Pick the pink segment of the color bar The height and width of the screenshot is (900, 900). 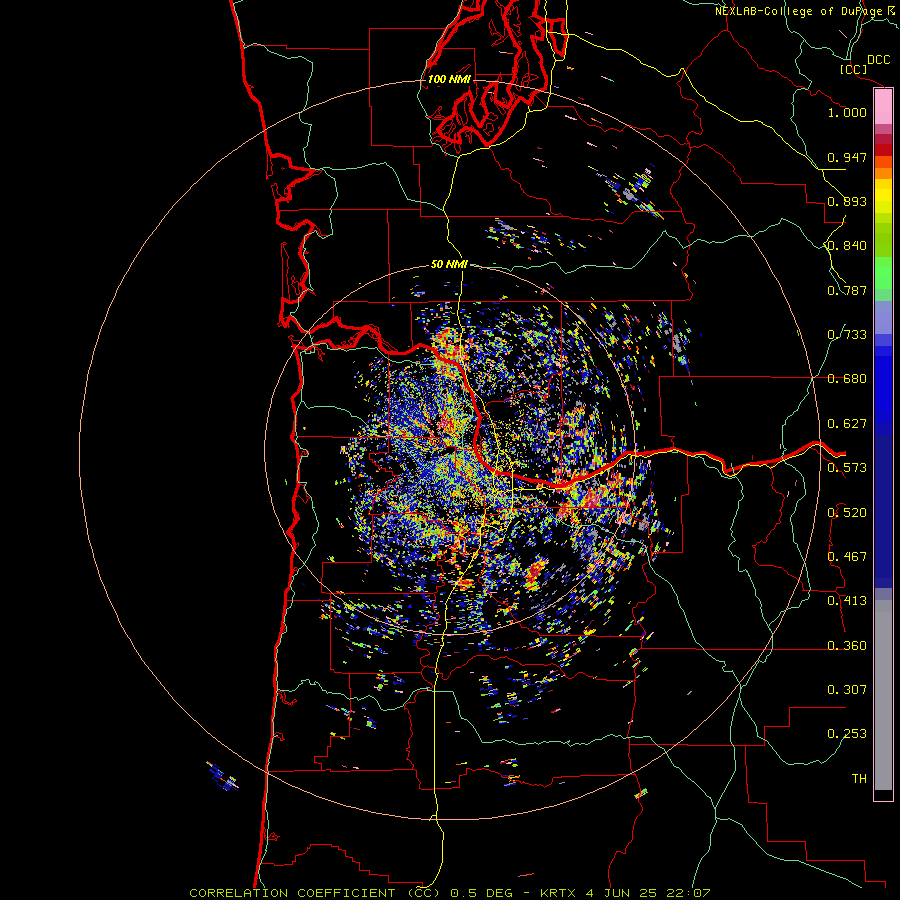883,107
